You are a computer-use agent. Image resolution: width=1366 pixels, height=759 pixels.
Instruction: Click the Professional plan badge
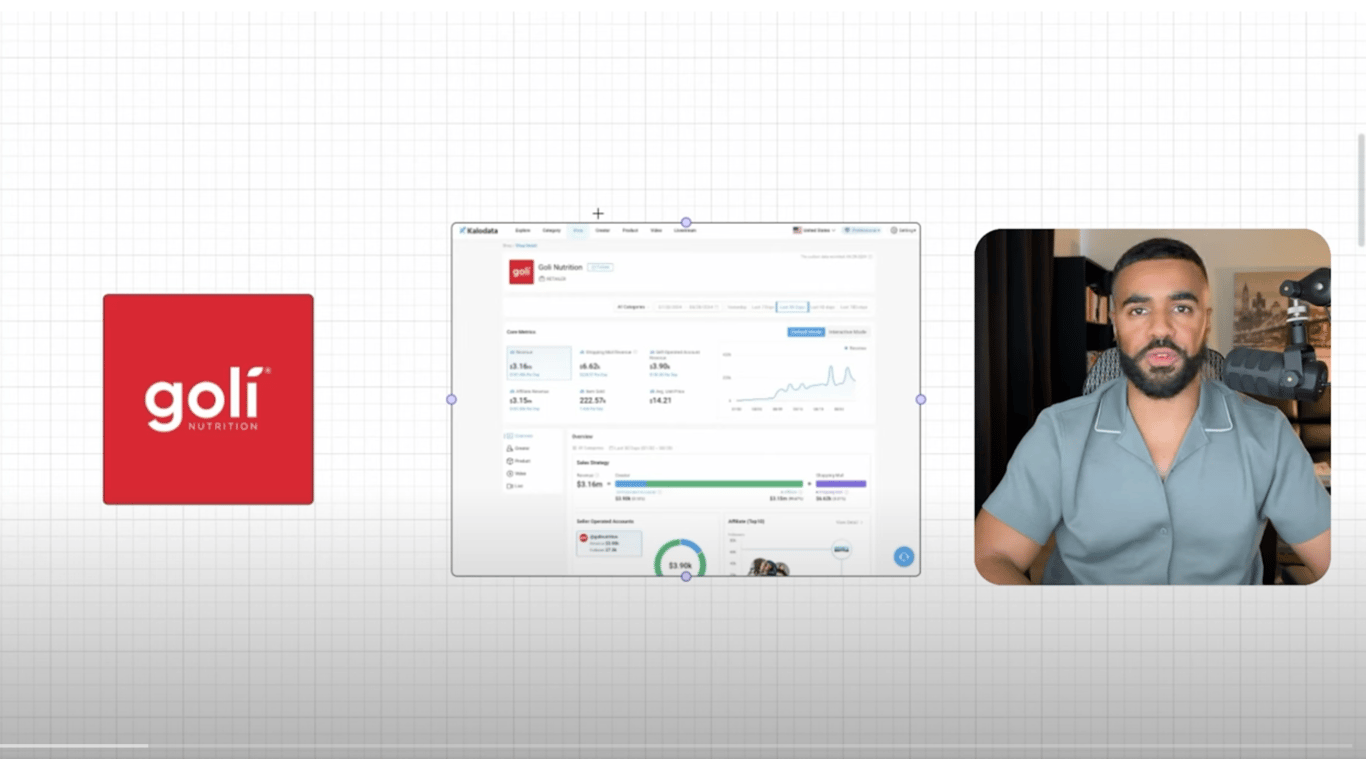862,230
